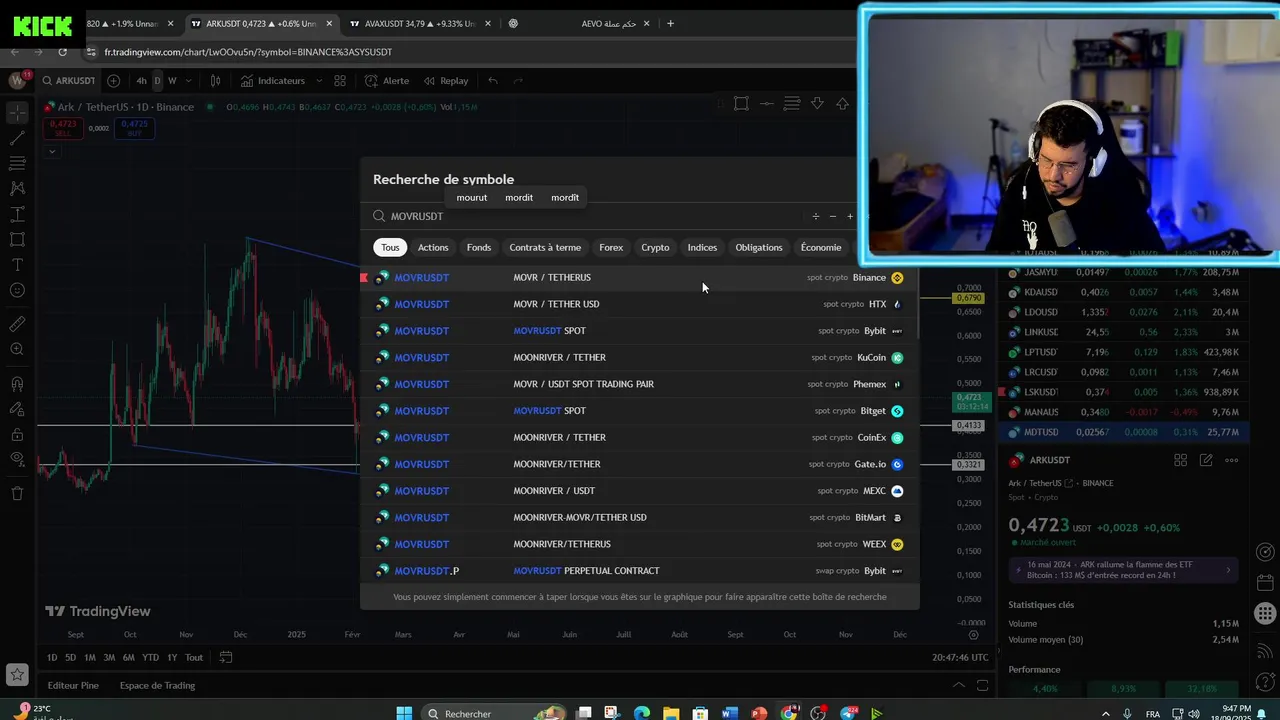Expand the ARK ETF news headline banner
Viewport: 1280px width, 720px height.
click(x=1124, y=570)
